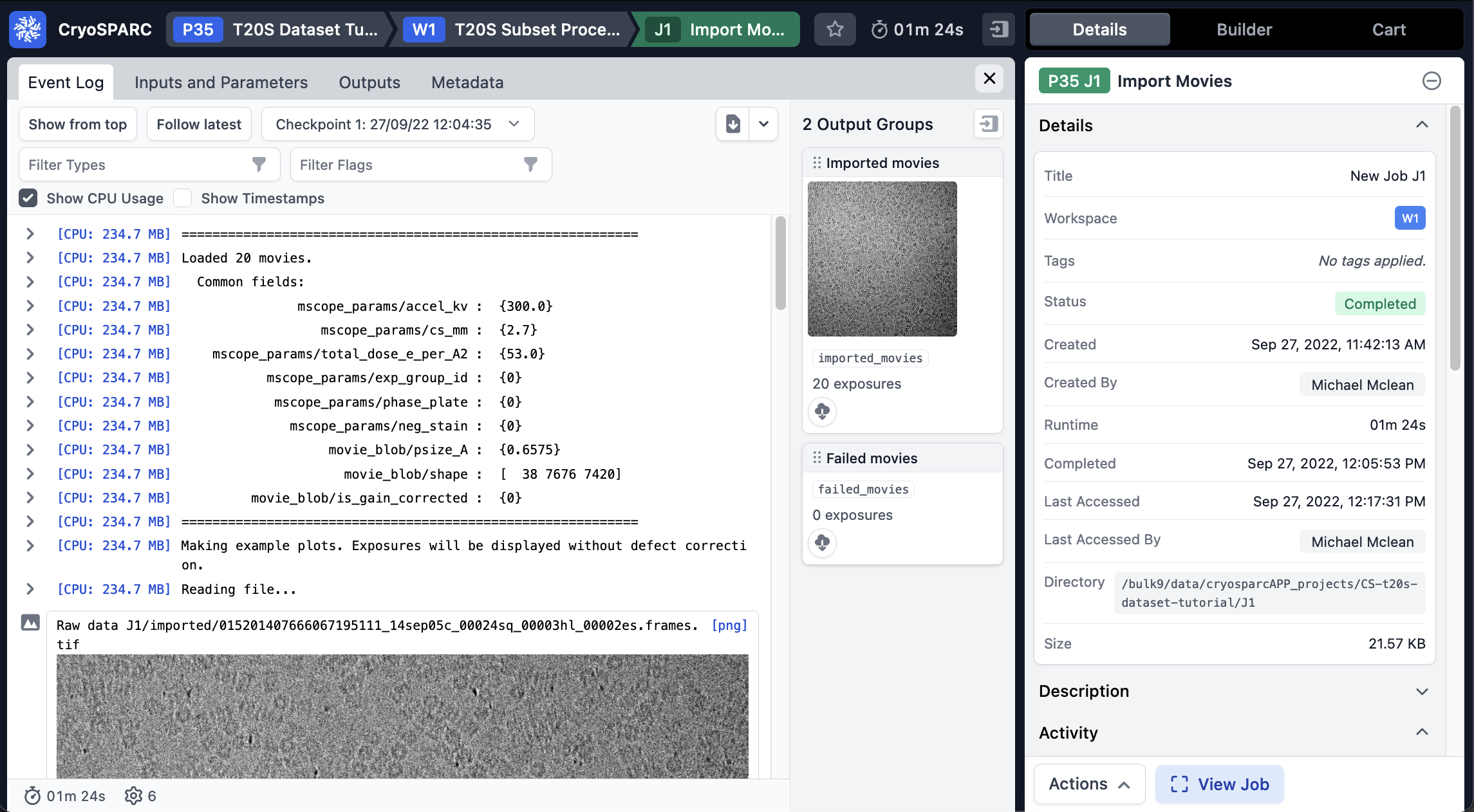
Task: Open the Checkpoint 1 dropdown
Action: point(397,124)
